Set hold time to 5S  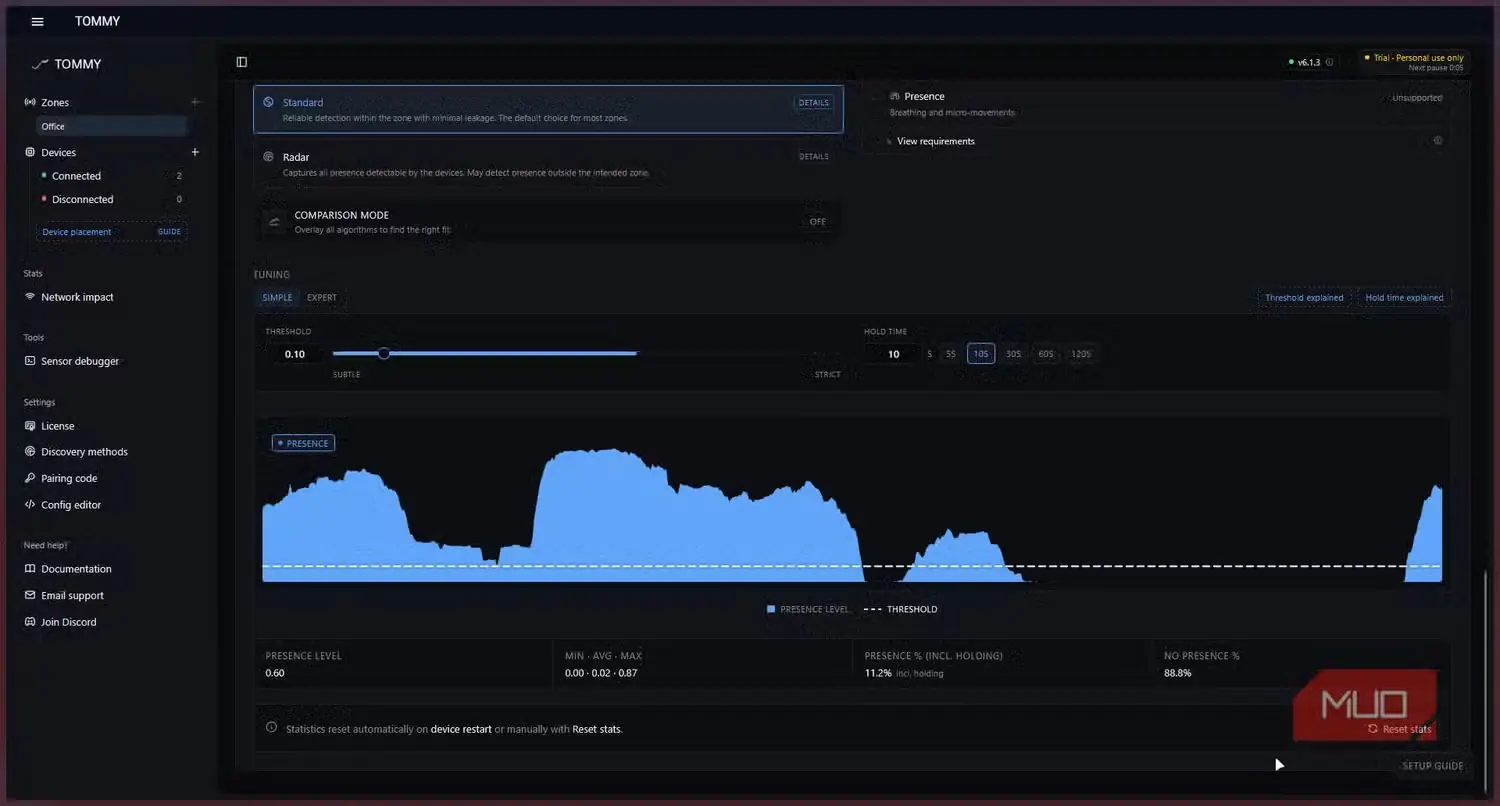(951, 354)
